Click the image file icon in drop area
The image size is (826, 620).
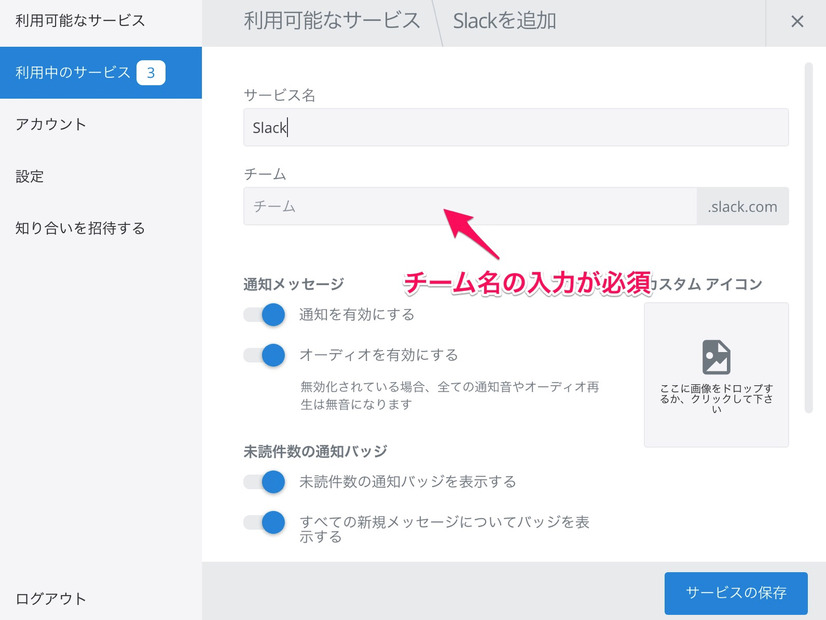click(x=716, y=357)
